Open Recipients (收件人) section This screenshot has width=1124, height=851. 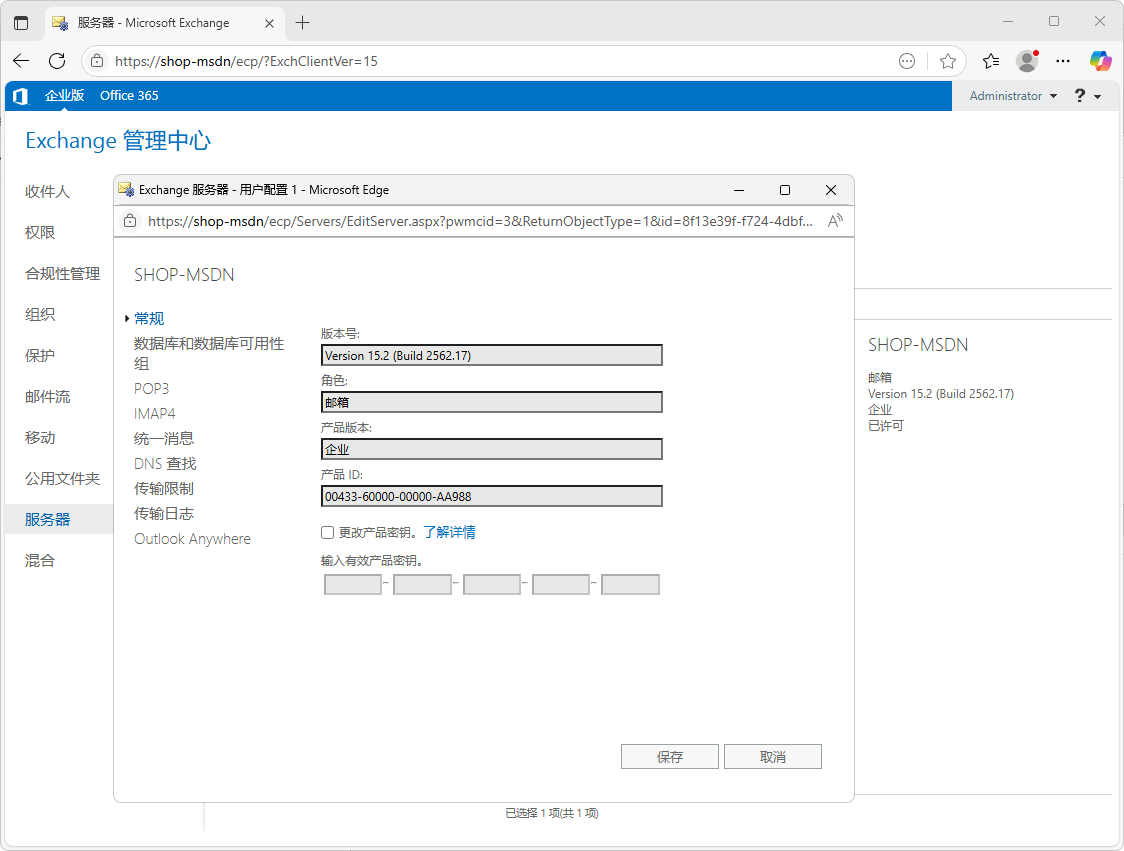47,191
